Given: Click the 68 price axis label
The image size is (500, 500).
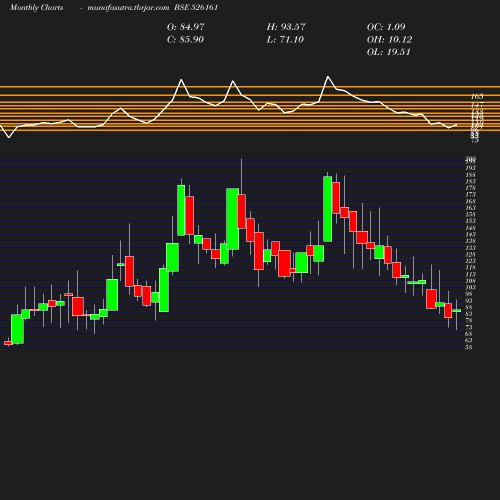Looking at the screenshot, I should pos(469,334).
